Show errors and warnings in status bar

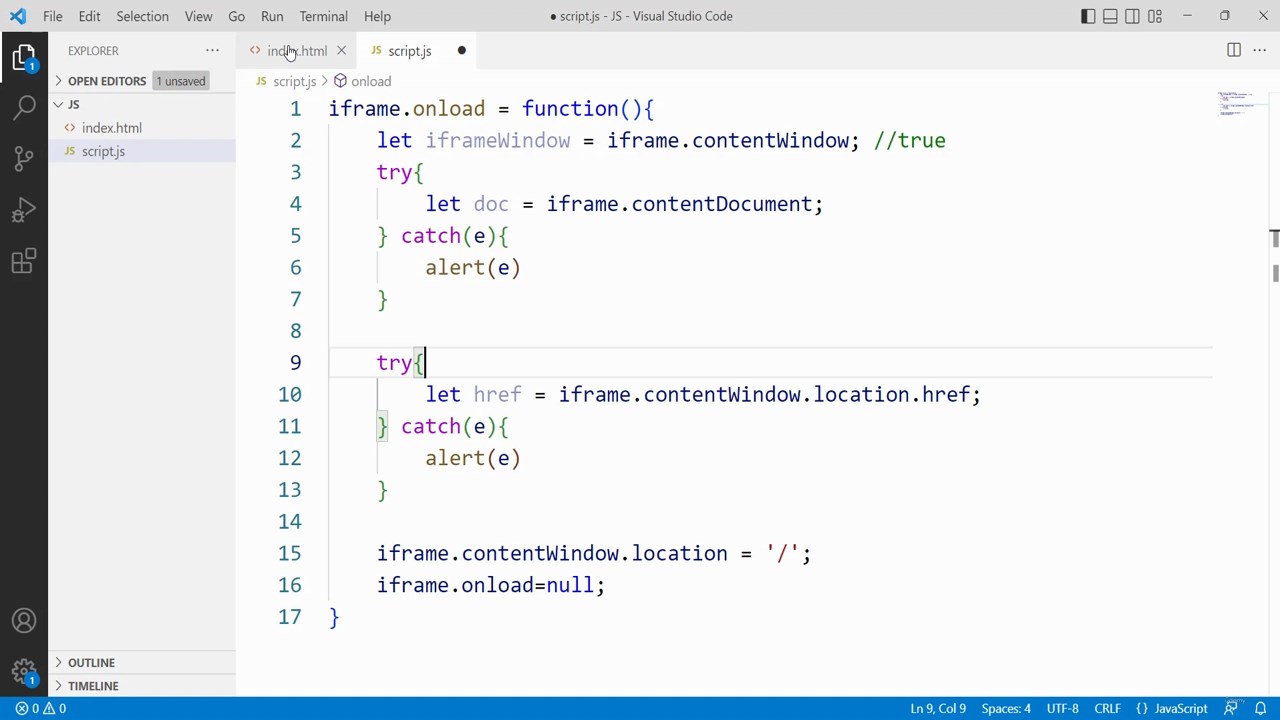coord(40,708)
